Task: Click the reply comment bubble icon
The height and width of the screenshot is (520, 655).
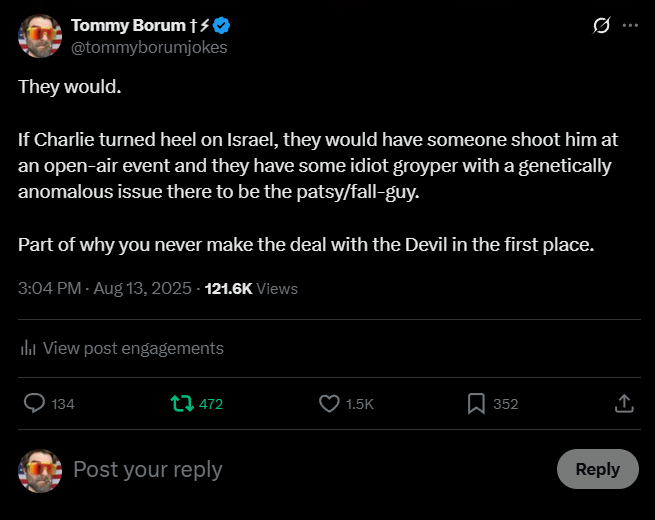Action: pos(34,403)
